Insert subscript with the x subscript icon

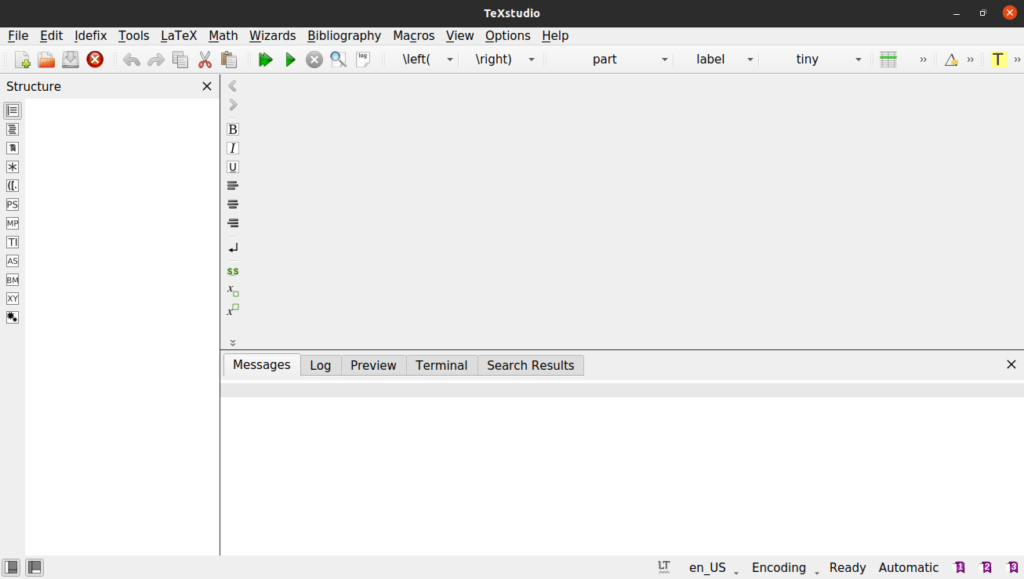point(232,290)
